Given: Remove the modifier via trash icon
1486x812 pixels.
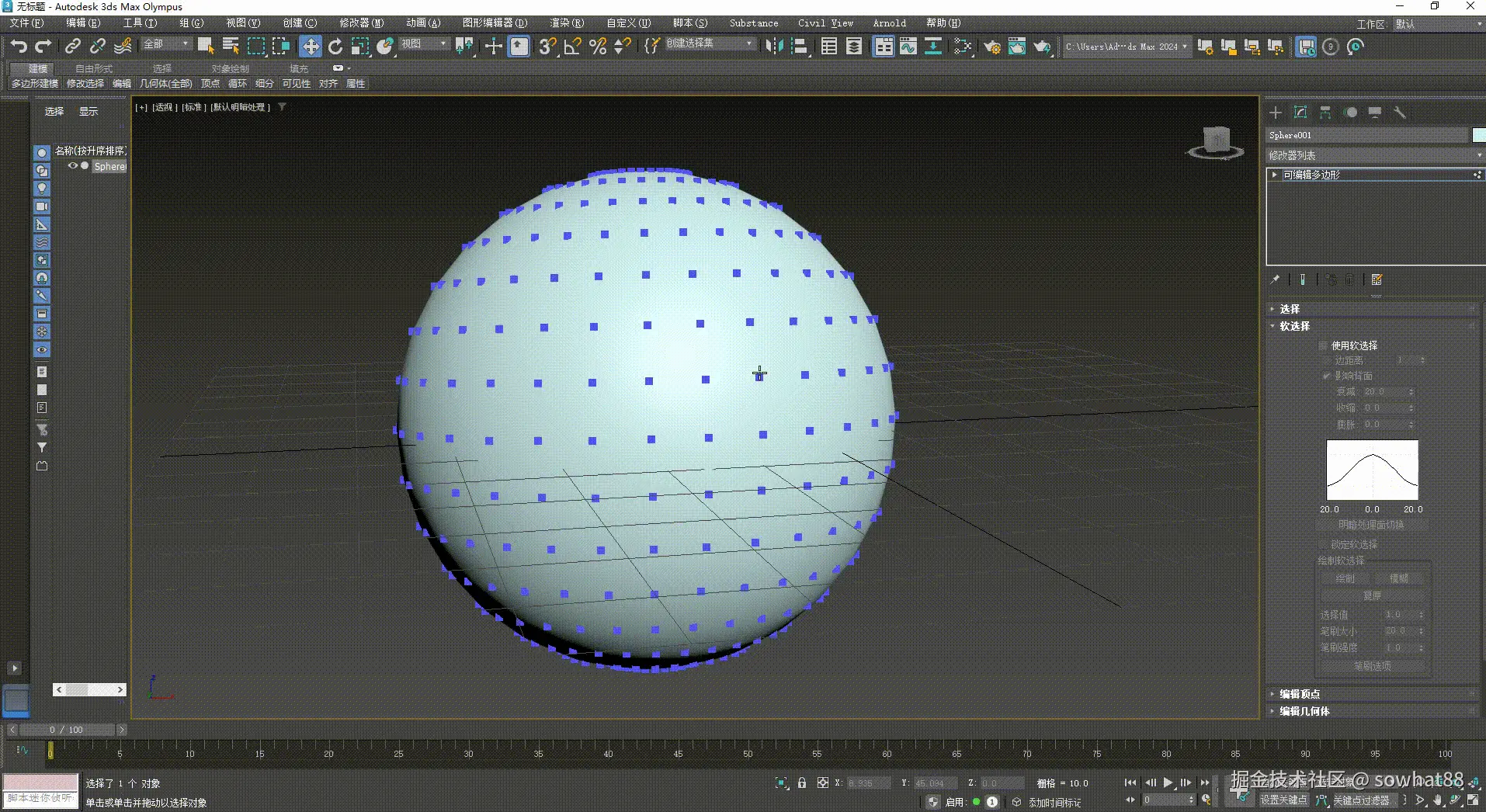Looking at the screenshot, I should tap(1349, 279).
